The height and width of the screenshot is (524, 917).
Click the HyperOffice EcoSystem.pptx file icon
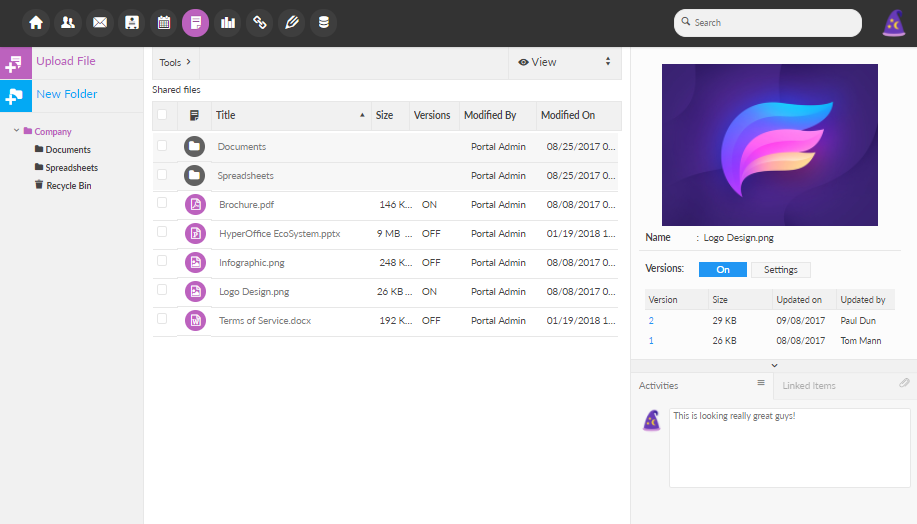pos(195,233)
